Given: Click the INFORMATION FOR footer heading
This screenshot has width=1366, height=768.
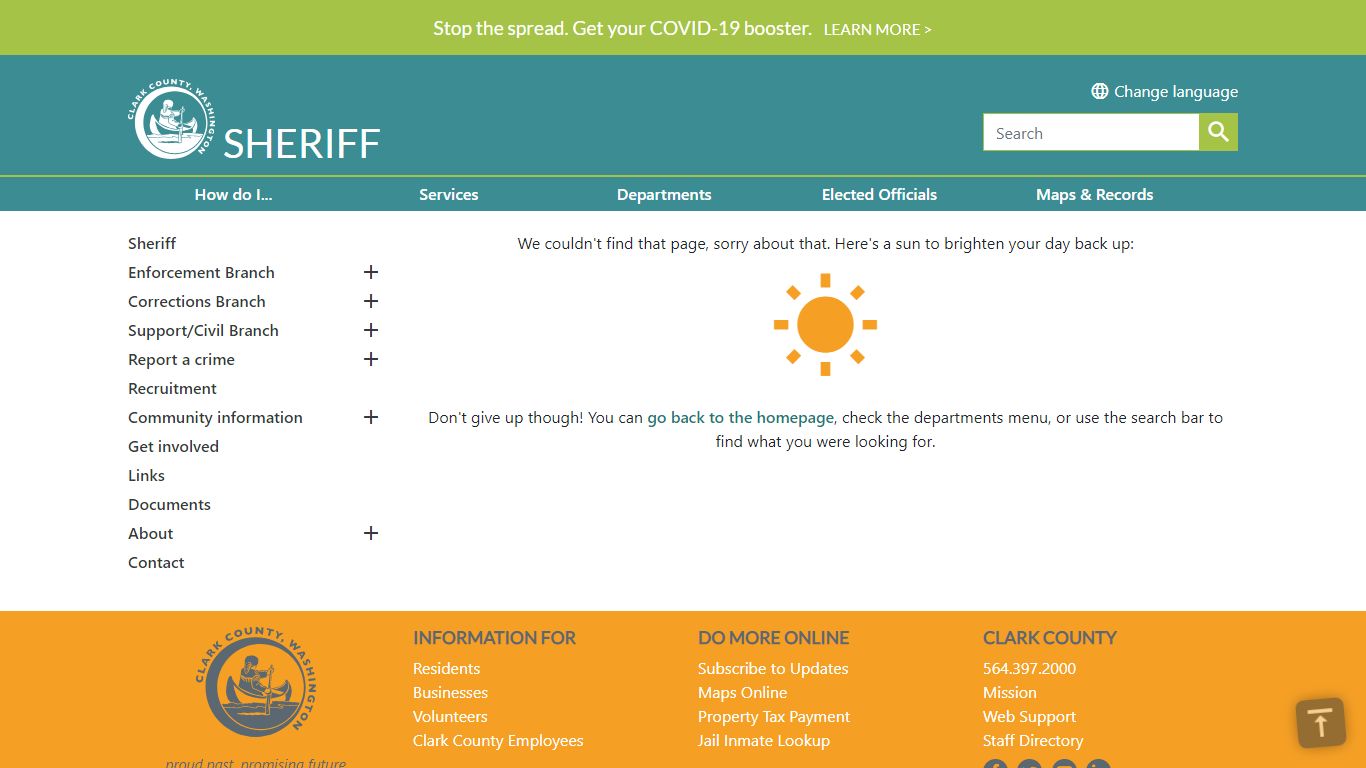Looking at the screenshot, I should [x=494, y=637].
